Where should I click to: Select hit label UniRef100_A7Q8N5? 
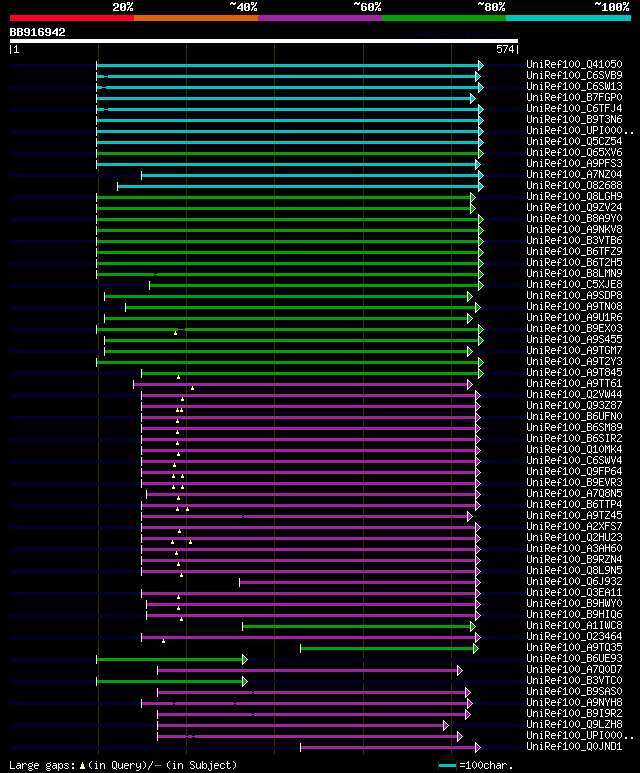point(574,493)
